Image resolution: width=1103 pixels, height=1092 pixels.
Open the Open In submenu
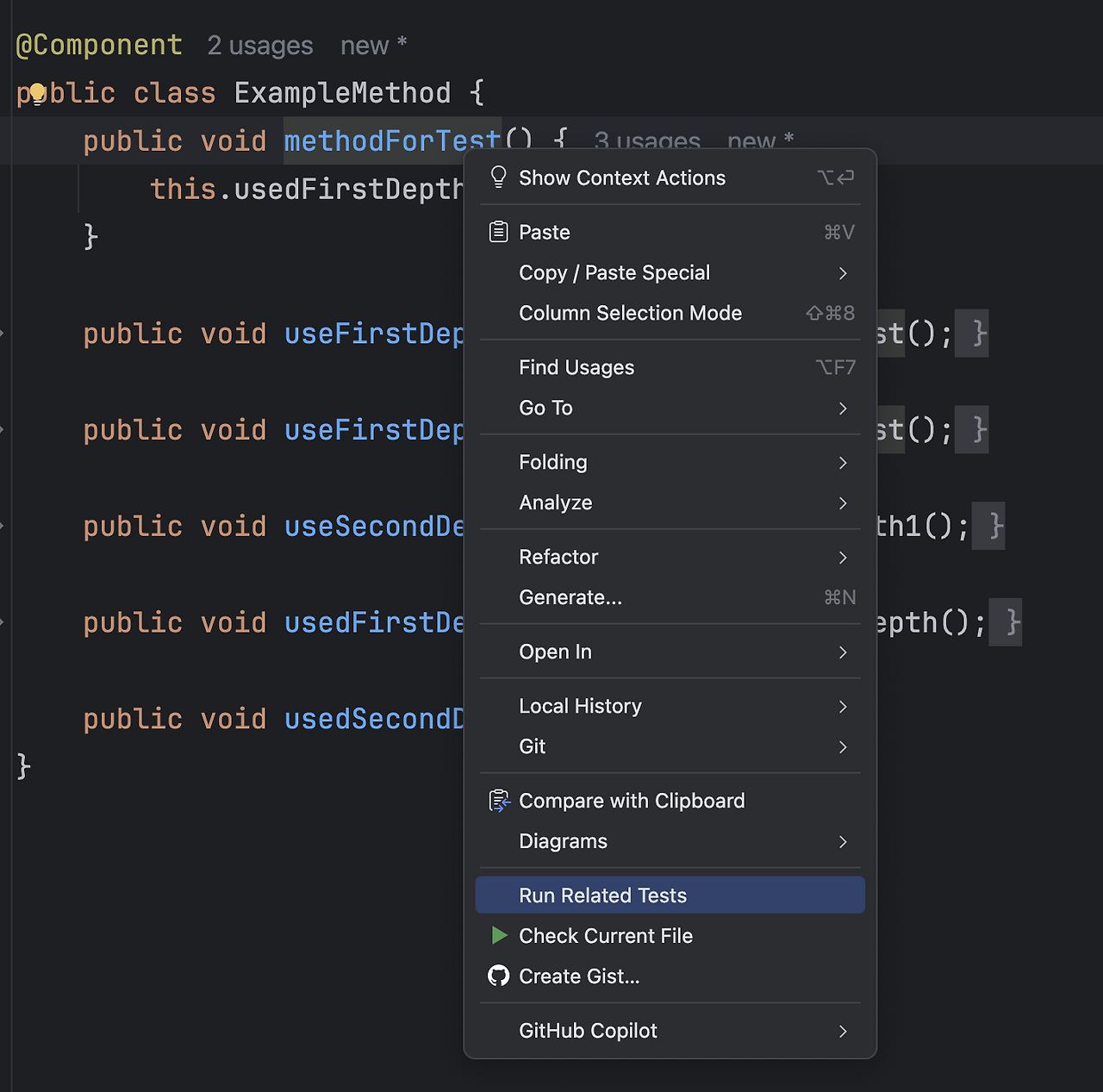coord(670,652)
